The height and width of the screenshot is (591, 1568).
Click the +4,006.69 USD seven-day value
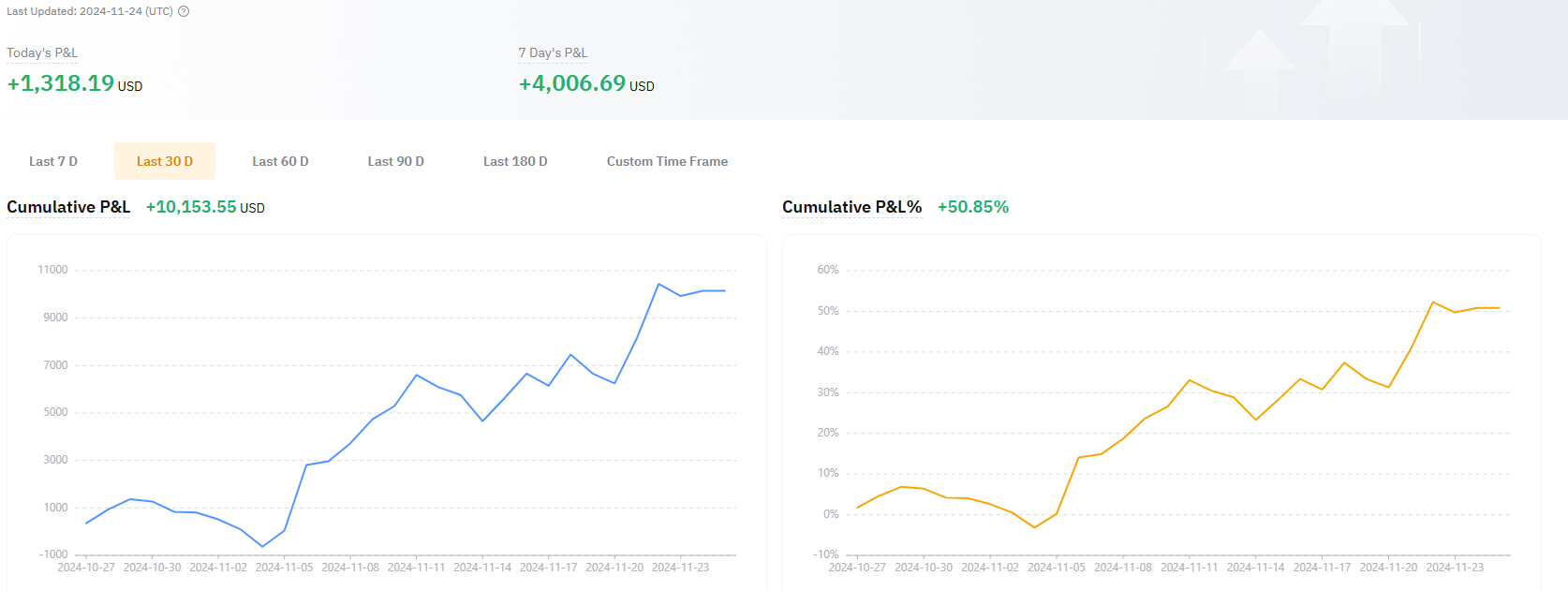pos(586,83)
